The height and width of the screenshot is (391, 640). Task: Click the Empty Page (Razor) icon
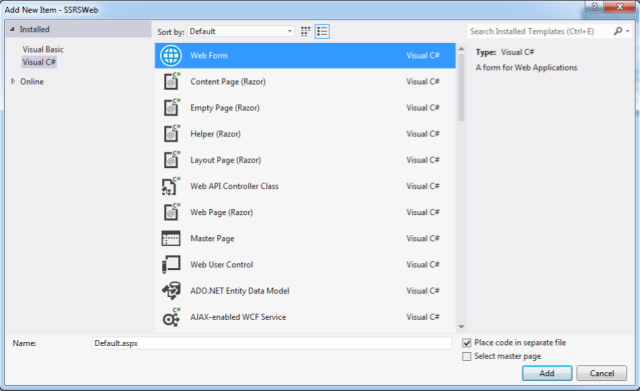tap(171, 107)
